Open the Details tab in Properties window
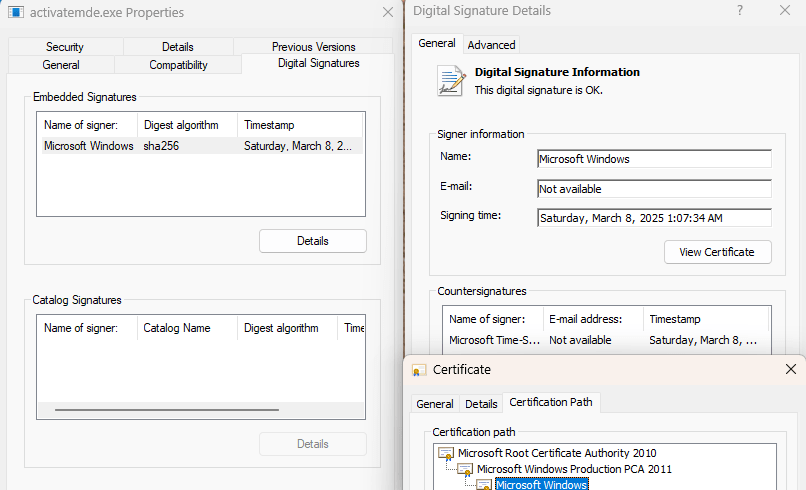The image size is (806, 490). coord(178,47)
